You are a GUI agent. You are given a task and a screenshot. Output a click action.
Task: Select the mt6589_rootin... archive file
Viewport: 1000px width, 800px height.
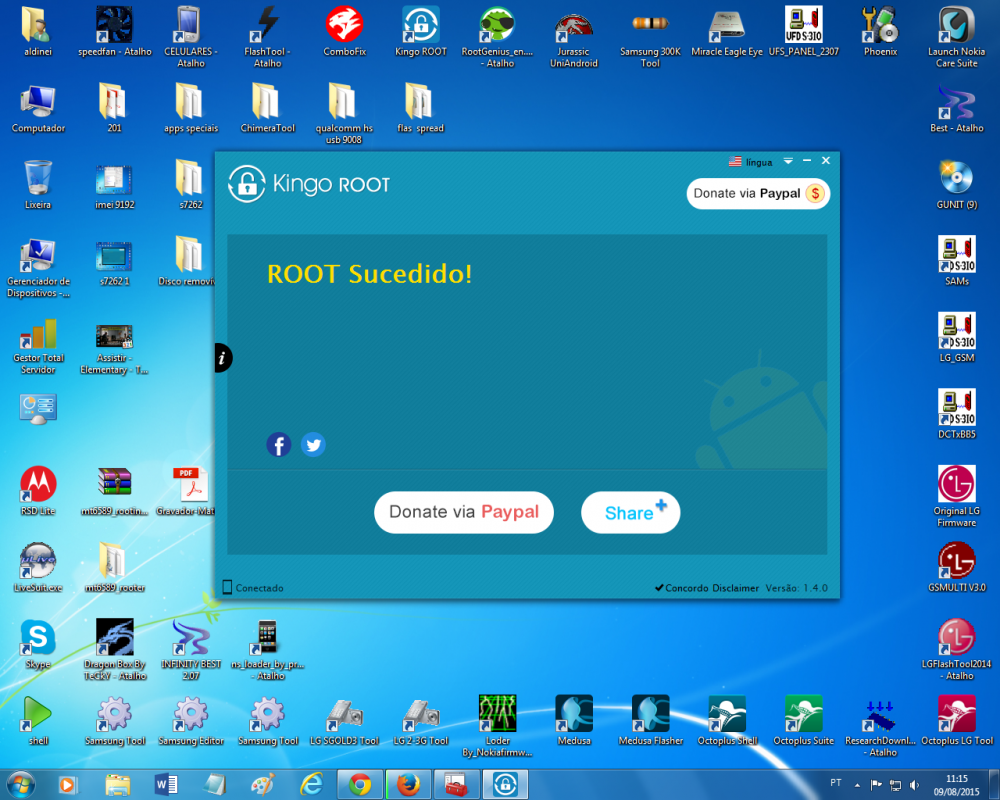point(115,491)
